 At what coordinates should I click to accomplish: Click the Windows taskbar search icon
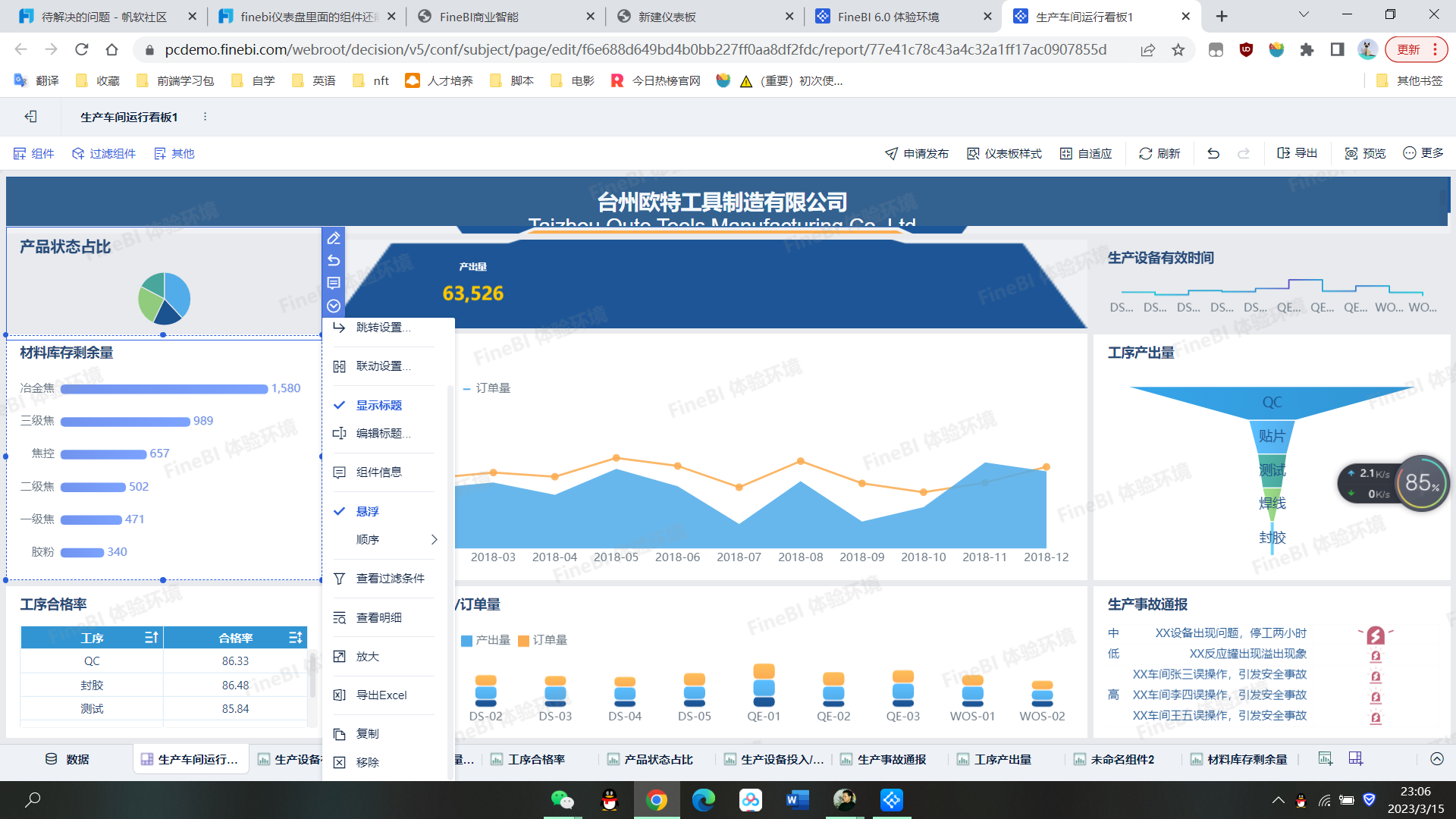click(x=33, y=799)
